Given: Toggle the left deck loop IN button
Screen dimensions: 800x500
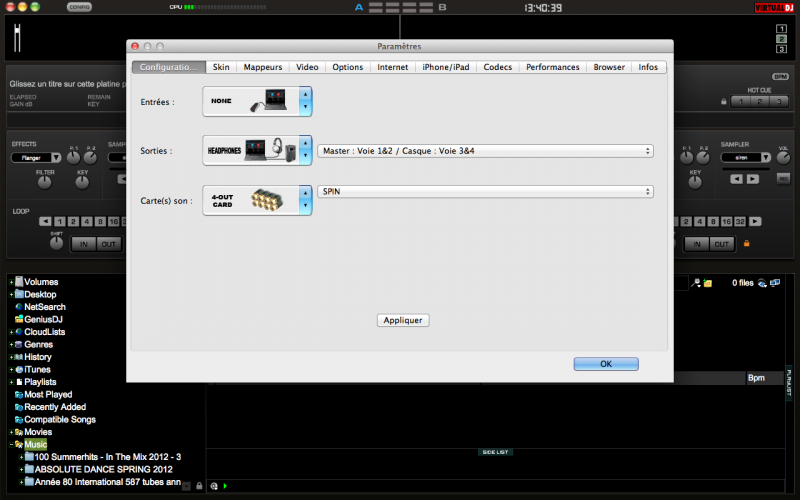Looking at the screenshot, I should (x=84, y=244).
